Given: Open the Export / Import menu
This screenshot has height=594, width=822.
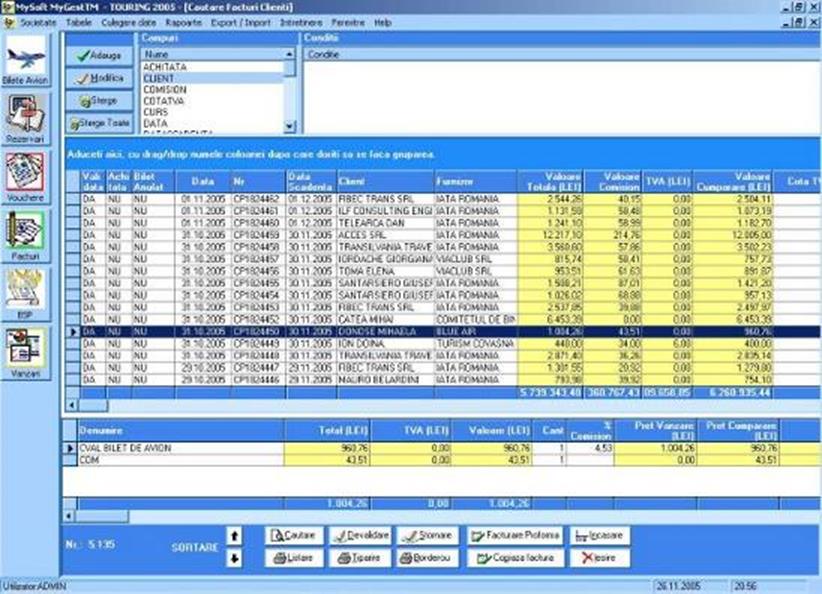Looking at the screenshot, I should coord(241,23).
